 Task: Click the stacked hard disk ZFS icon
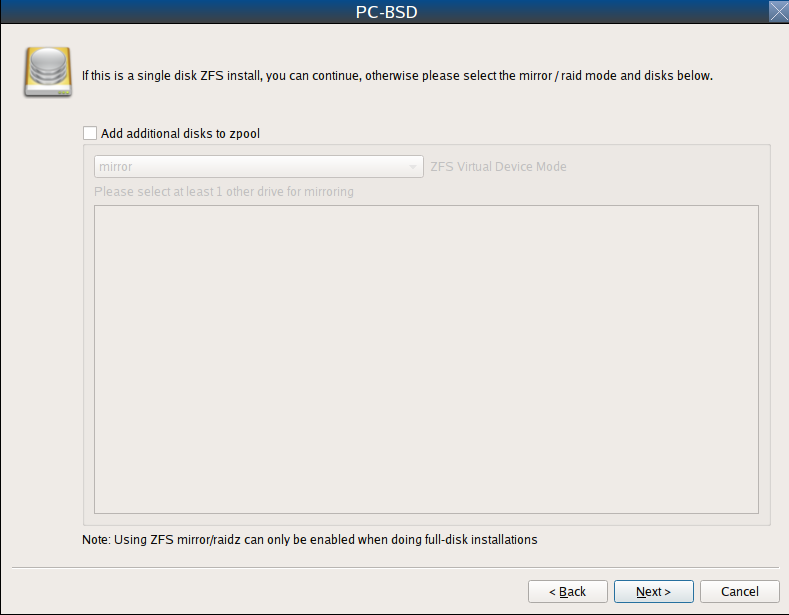(x=48, y=72)
